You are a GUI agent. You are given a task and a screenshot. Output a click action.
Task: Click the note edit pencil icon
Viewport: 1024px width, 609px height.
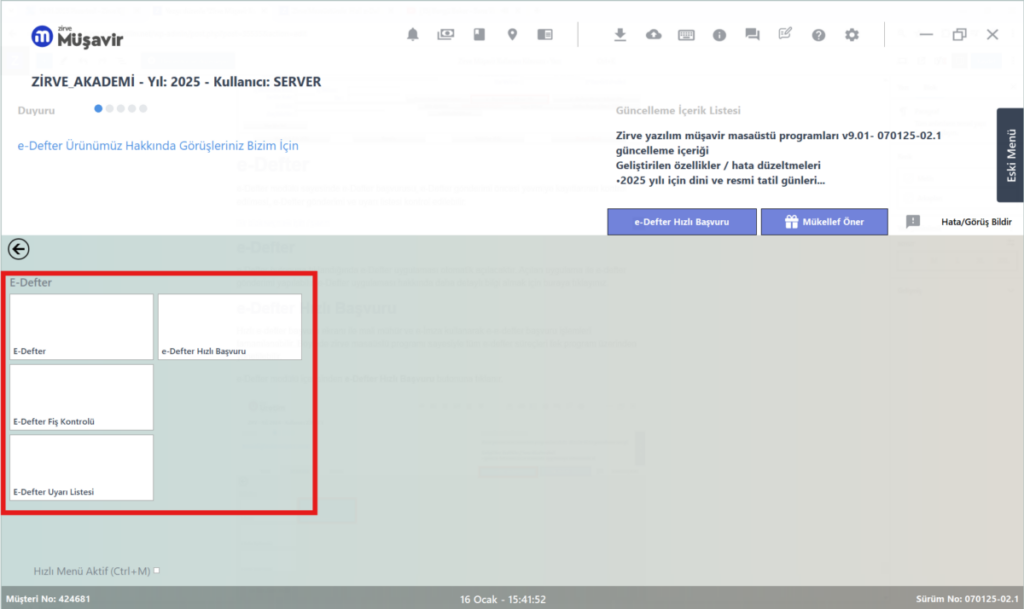(x=785, y=33)
